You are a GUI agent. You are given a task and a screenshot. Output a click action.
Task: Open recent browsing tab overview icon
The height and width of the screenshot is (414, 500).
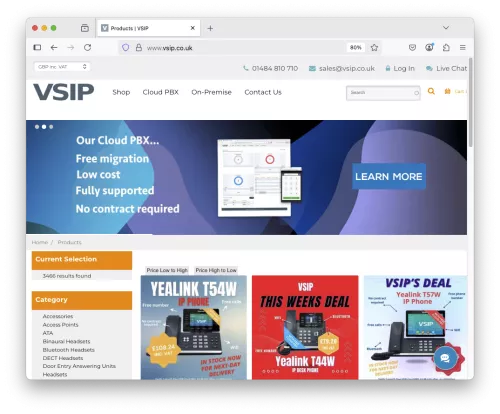85,28
